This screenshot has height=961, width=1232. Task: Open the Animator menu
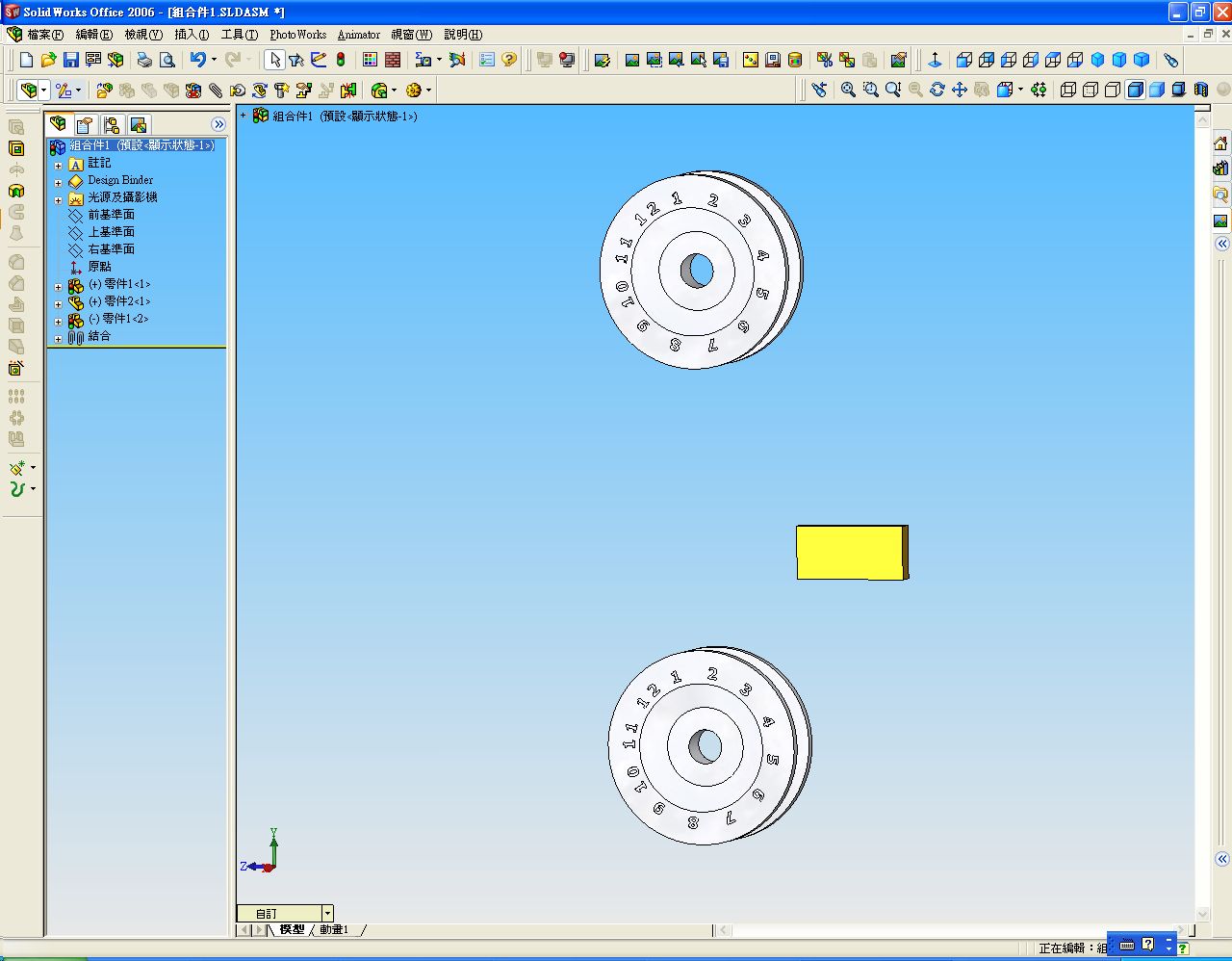(358, 35)
